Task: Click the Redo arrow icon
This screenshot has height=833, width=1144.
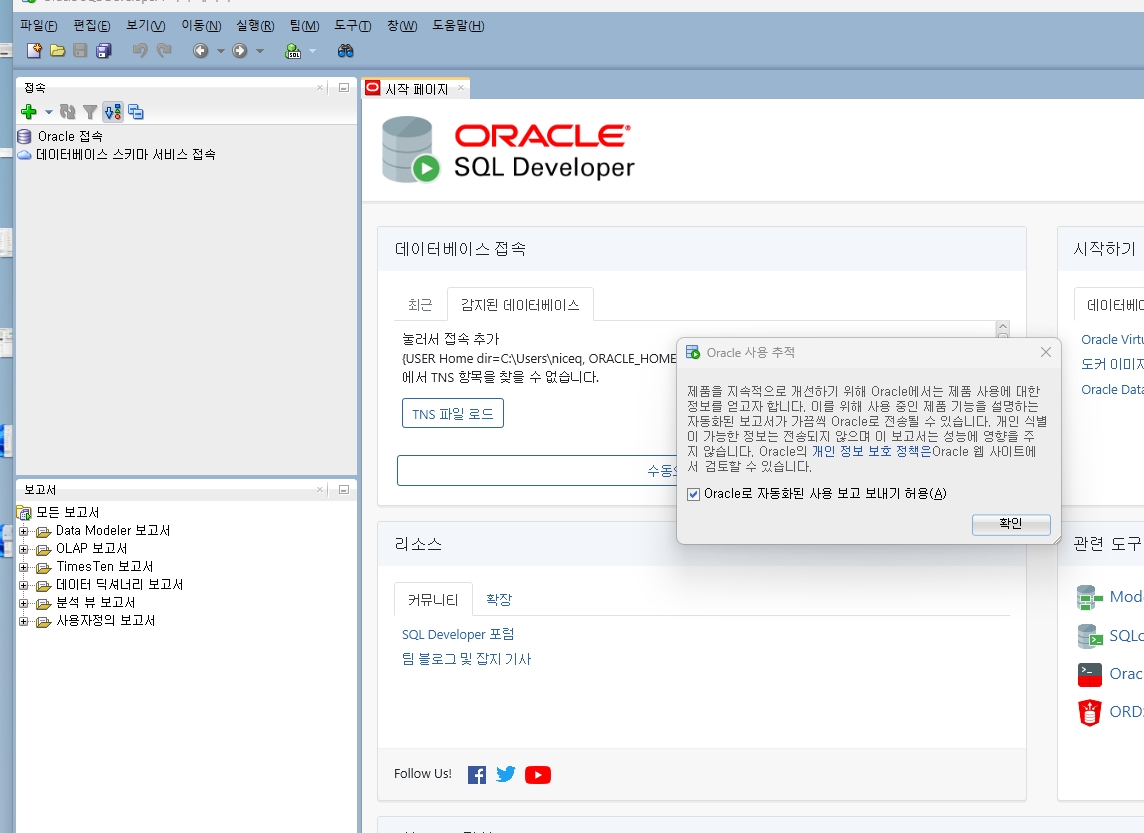Action: tap(164, 50)
